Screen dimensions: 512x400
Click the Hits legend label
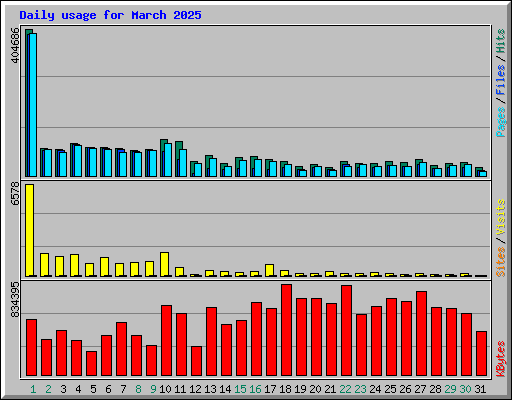pyautogui.click(x=501, y=41)
